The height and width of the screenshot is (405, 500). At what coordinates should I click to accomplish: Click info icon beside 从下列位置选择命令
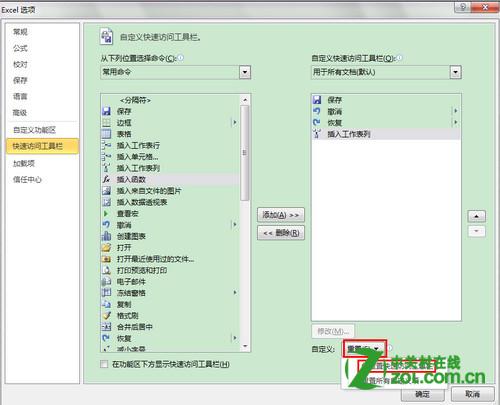click(x=180, y=58)
